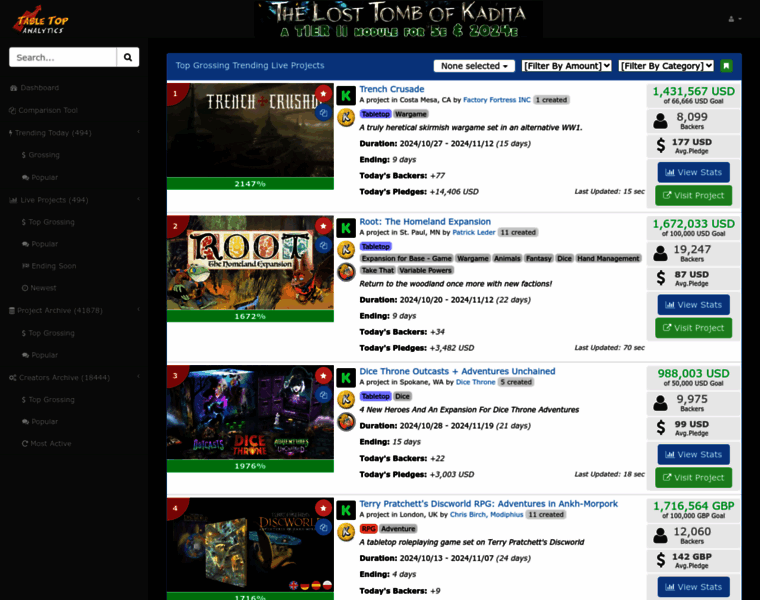Click the 1672% funding progress bar
The image size is (760, 600).
point(250,316)
